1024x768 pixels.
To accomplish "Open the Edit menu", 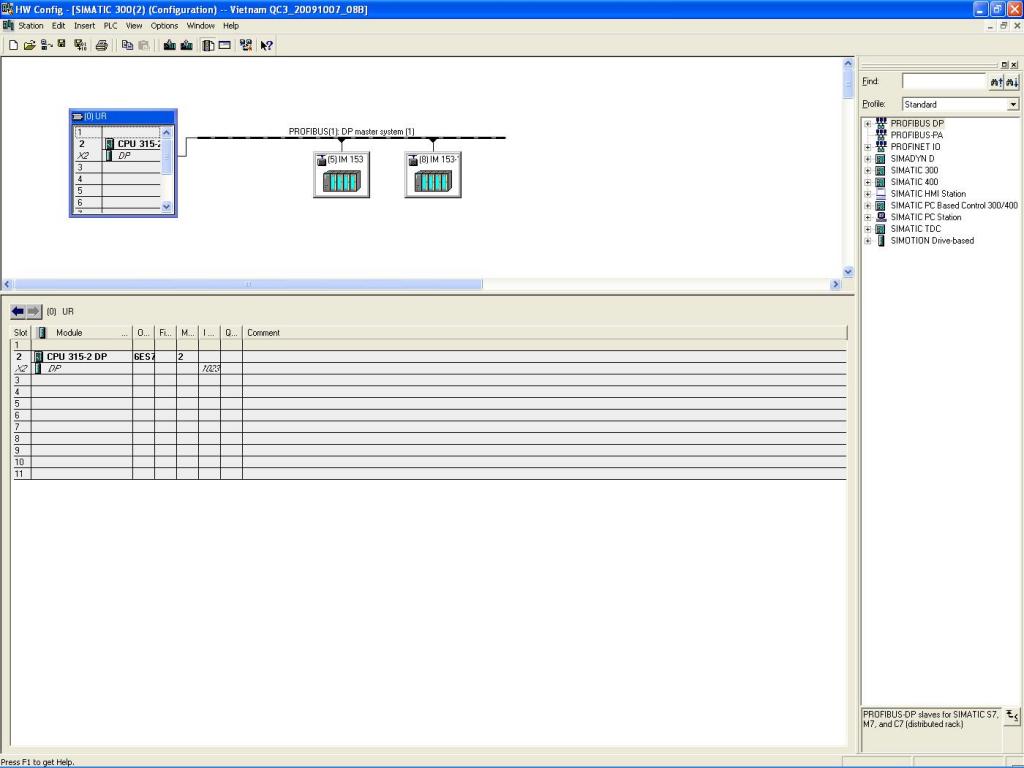I will point(59,26).
